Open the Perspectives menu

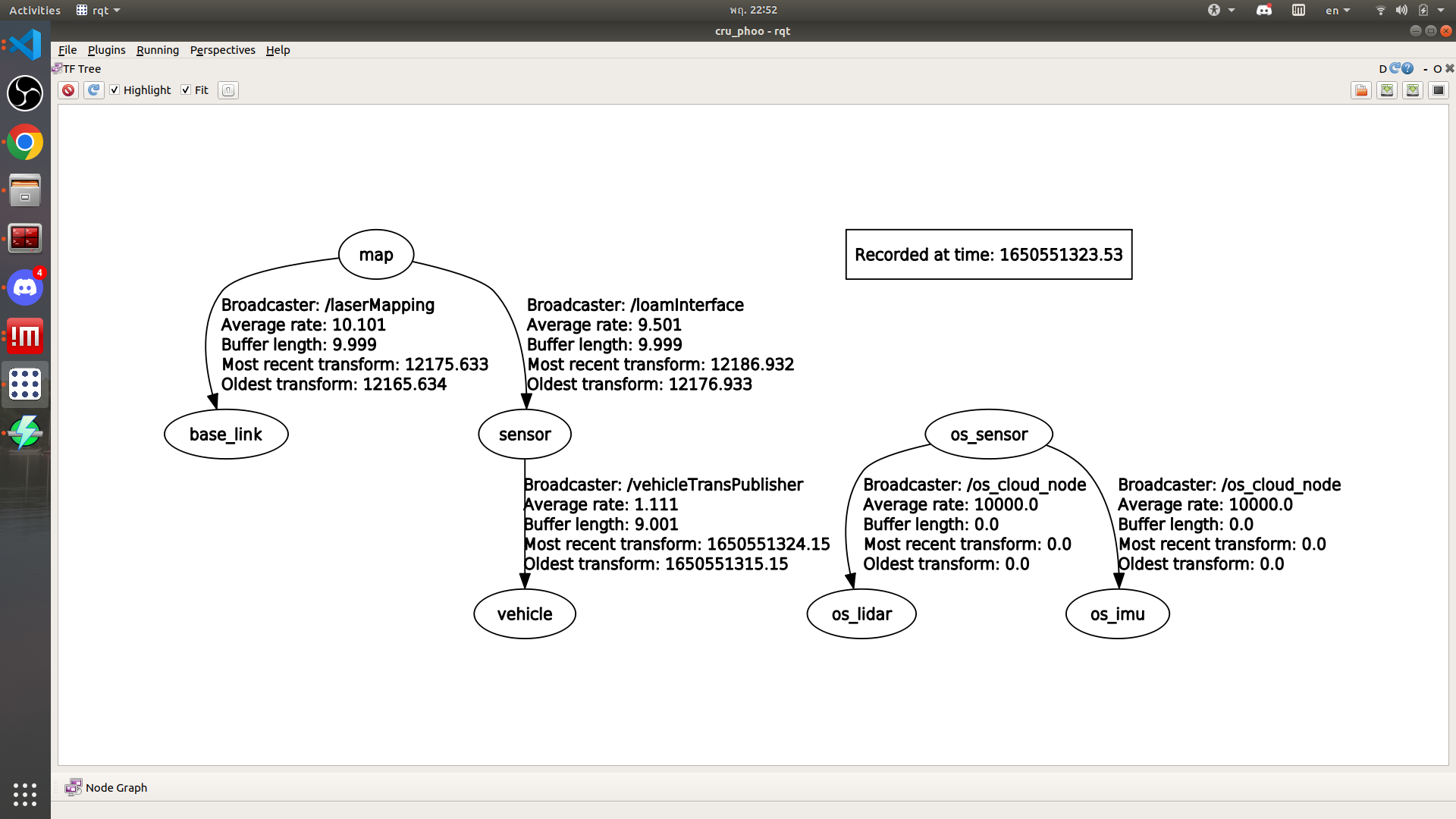[x=222, y=50]
